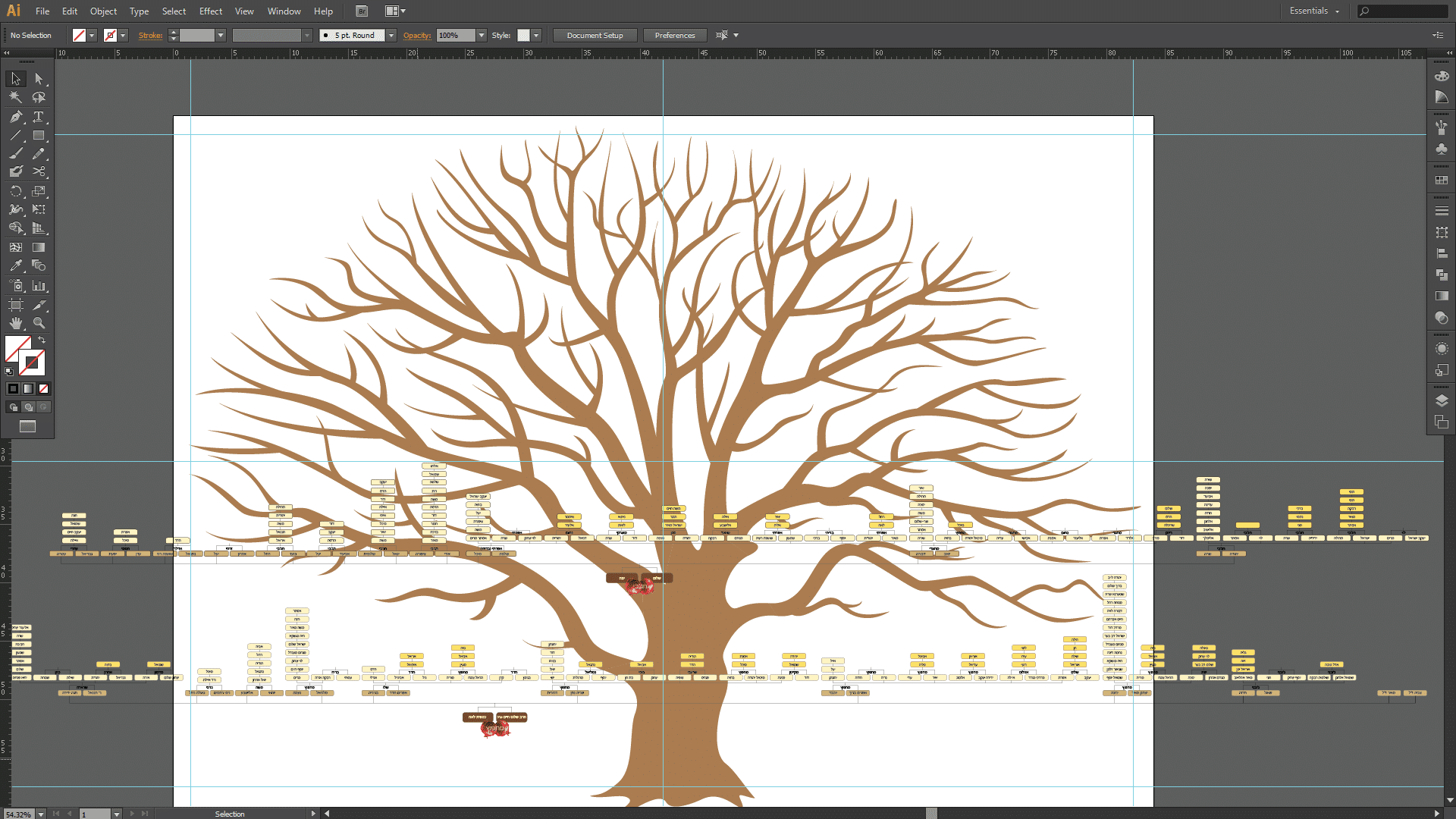Enable Draw Behind mode
The image size is (1456, 819).
pos(28,407)
